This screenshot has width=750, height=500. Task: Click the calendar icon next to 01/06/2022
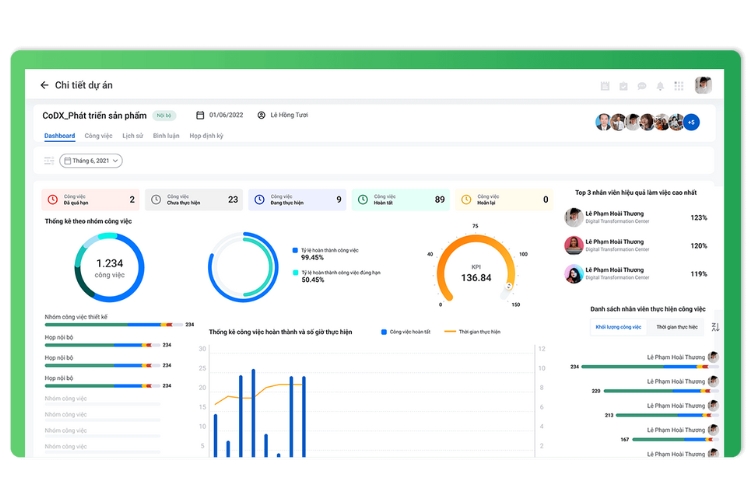[200, 115]
